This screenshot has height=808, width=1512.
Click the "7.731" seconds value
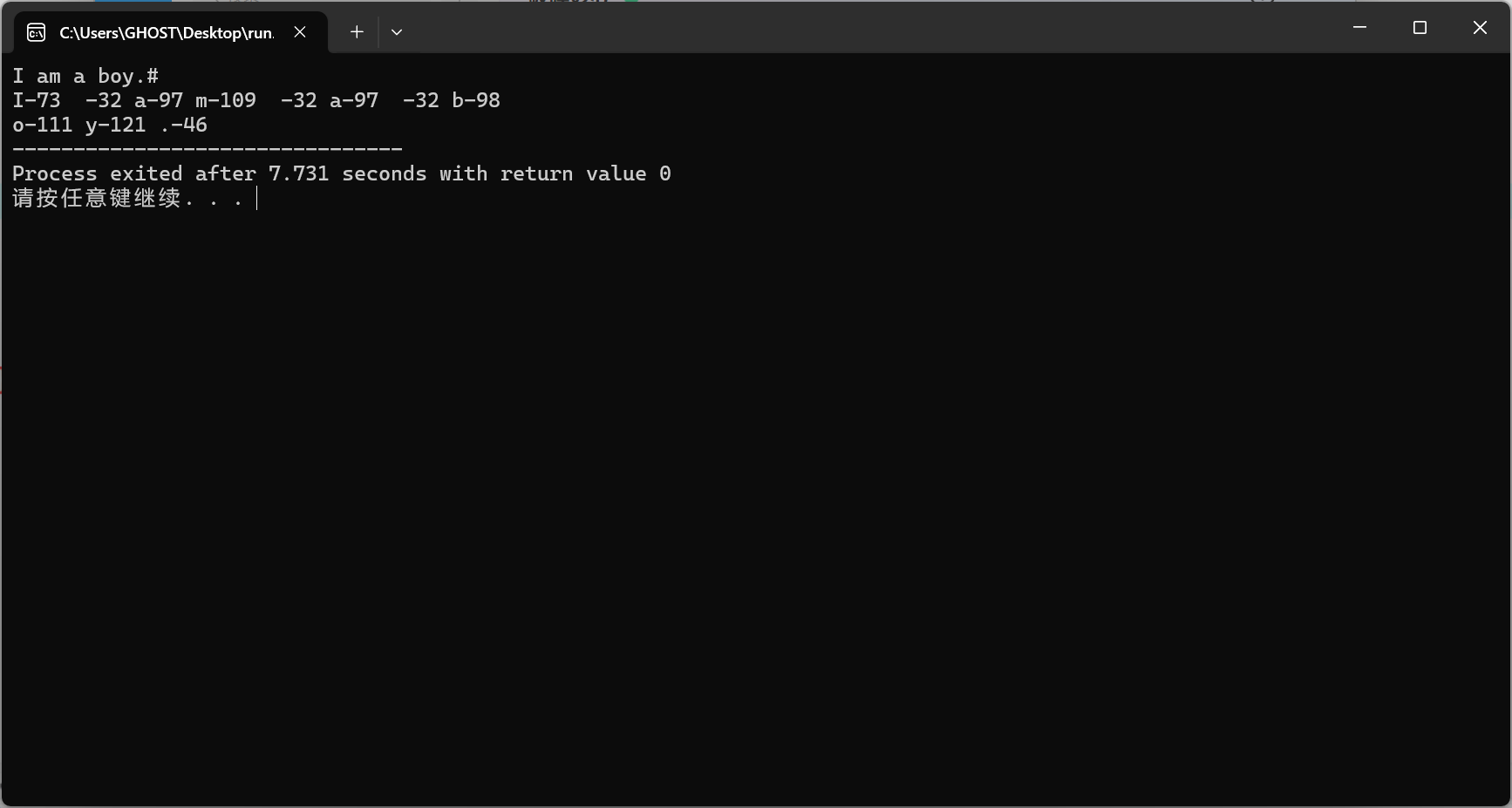click(x=299, y=173)
